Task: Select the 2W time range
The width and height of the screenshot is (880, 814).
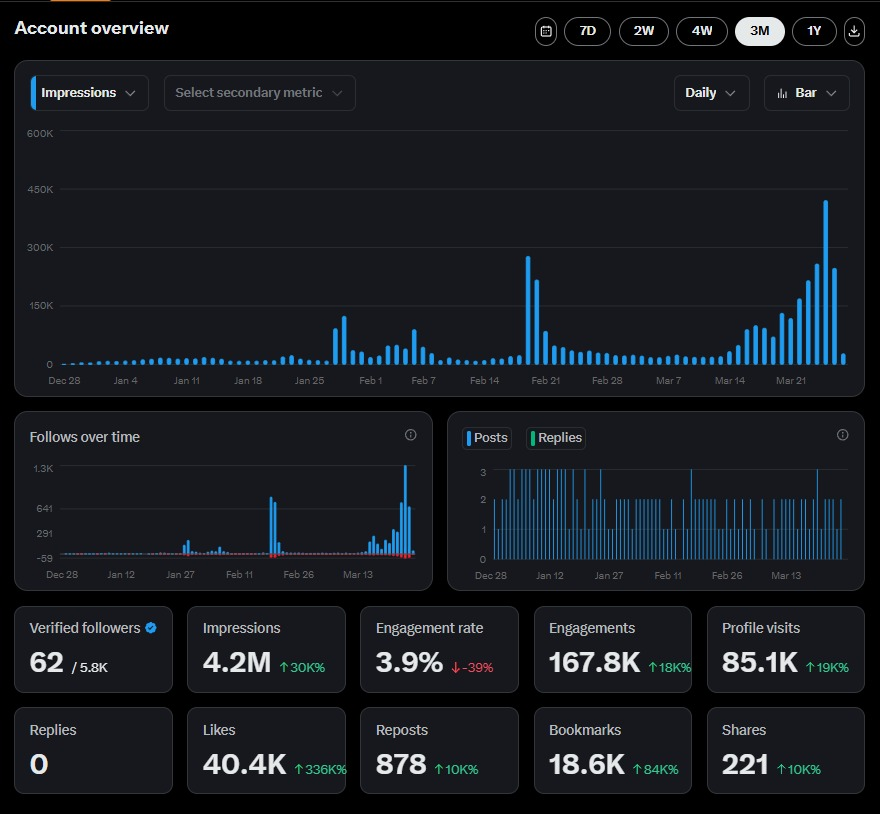Action: [644, 31]
